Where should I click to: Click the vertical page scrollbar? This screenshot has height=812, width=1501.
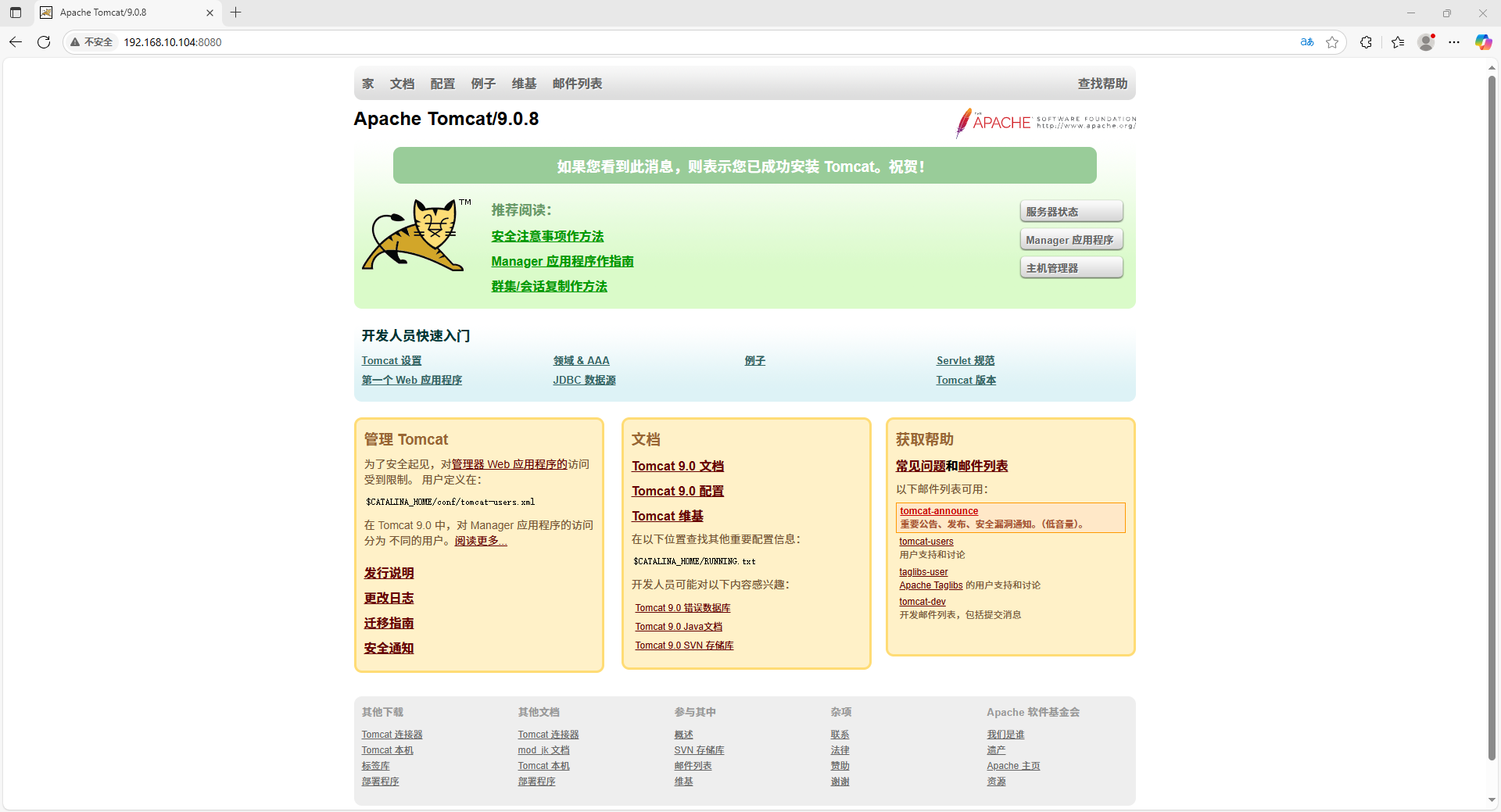(1492, 417)
